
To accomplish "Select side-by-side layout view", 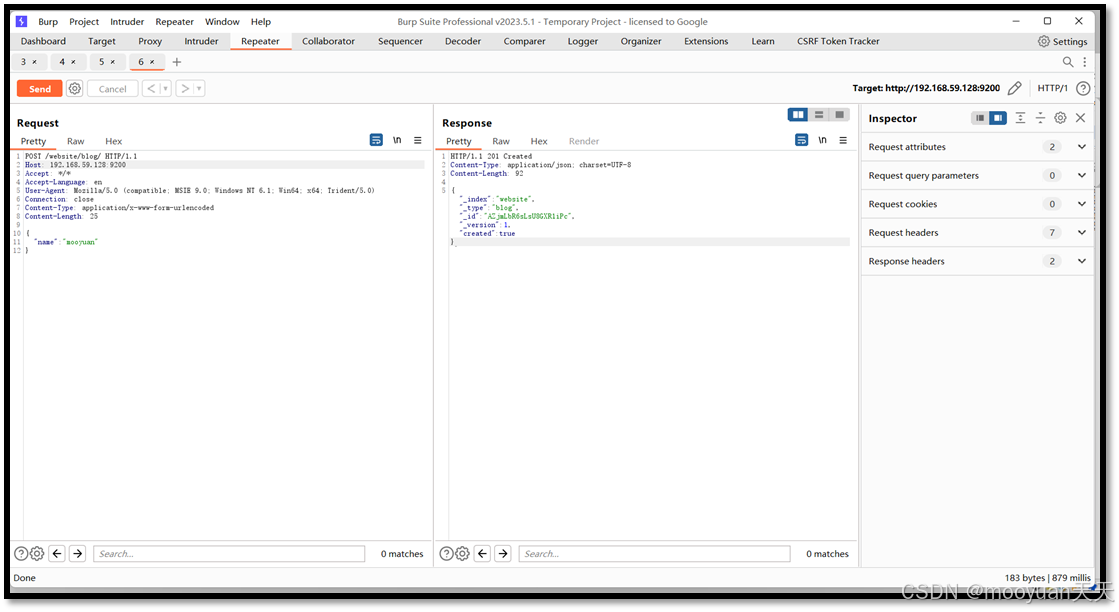I will (x=798, y=115).
